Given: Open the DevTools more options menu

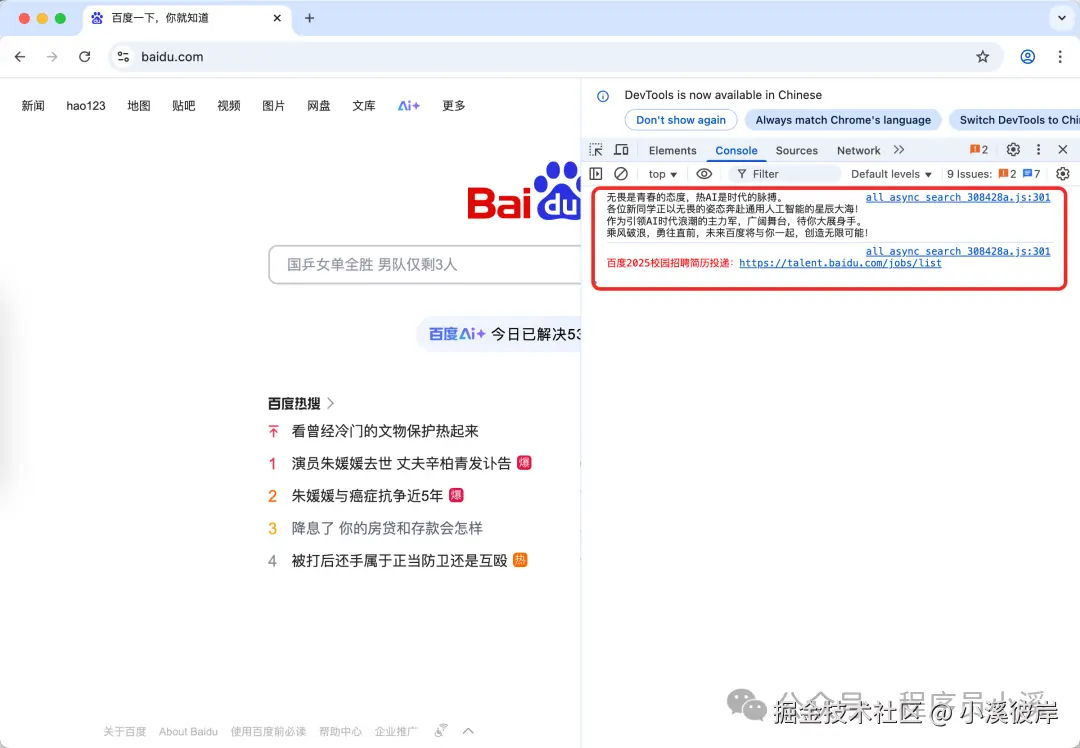Looking at the screenshot, I should click(x=1038, y=149).
